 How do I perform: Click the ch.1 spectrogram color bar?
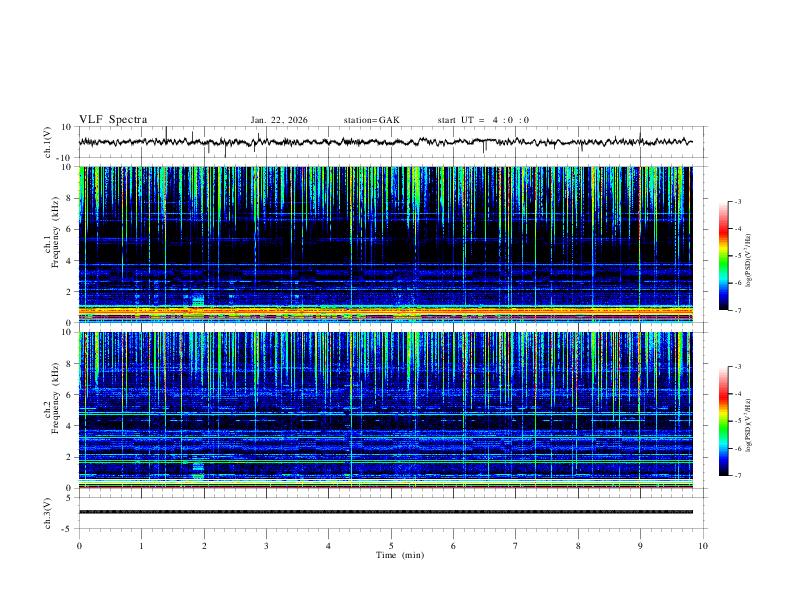pos(723,256)
